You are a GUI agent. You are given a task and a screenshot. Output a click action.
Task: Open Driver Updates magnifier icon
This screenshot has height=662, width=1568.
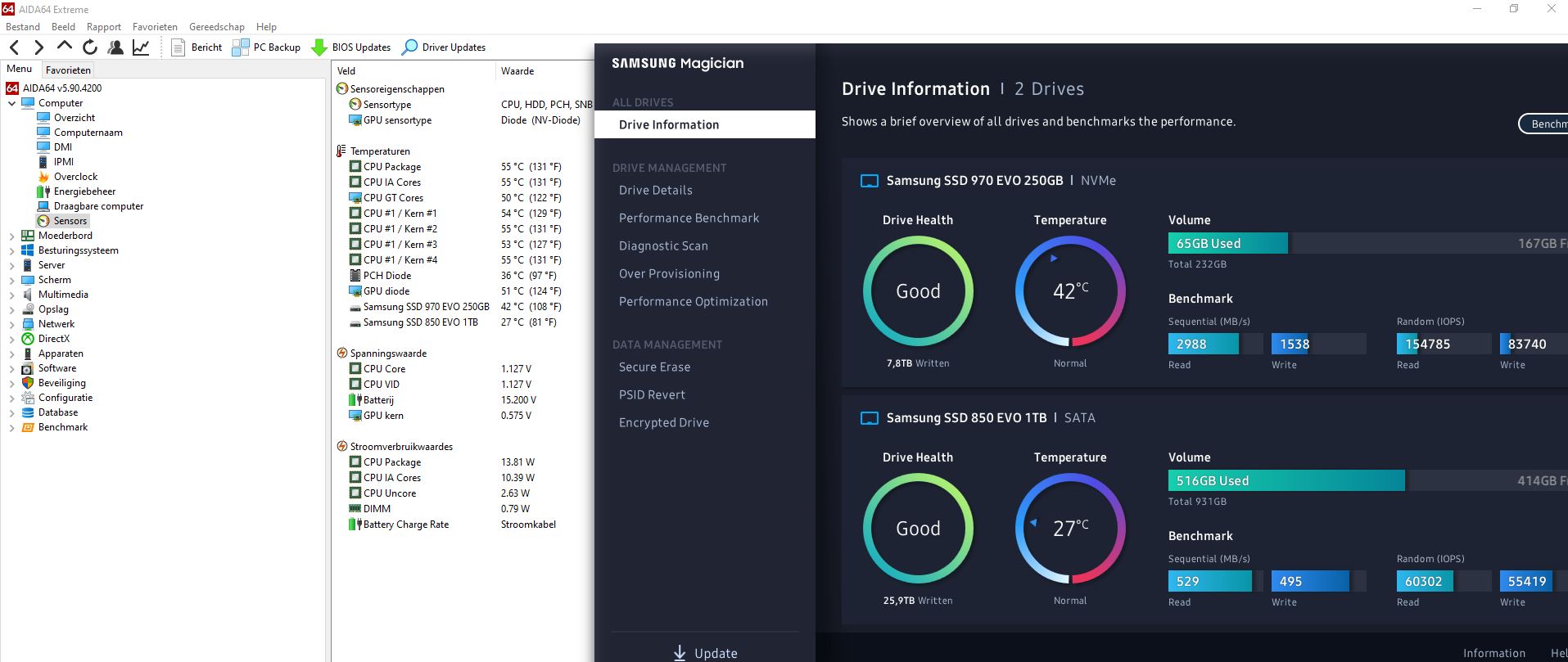pyautogui.click(x=409, y=47)
